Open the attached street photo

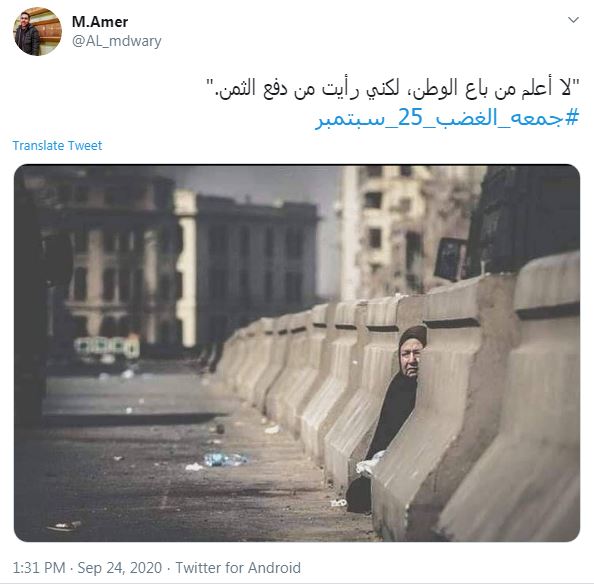[x=297, y=353]
